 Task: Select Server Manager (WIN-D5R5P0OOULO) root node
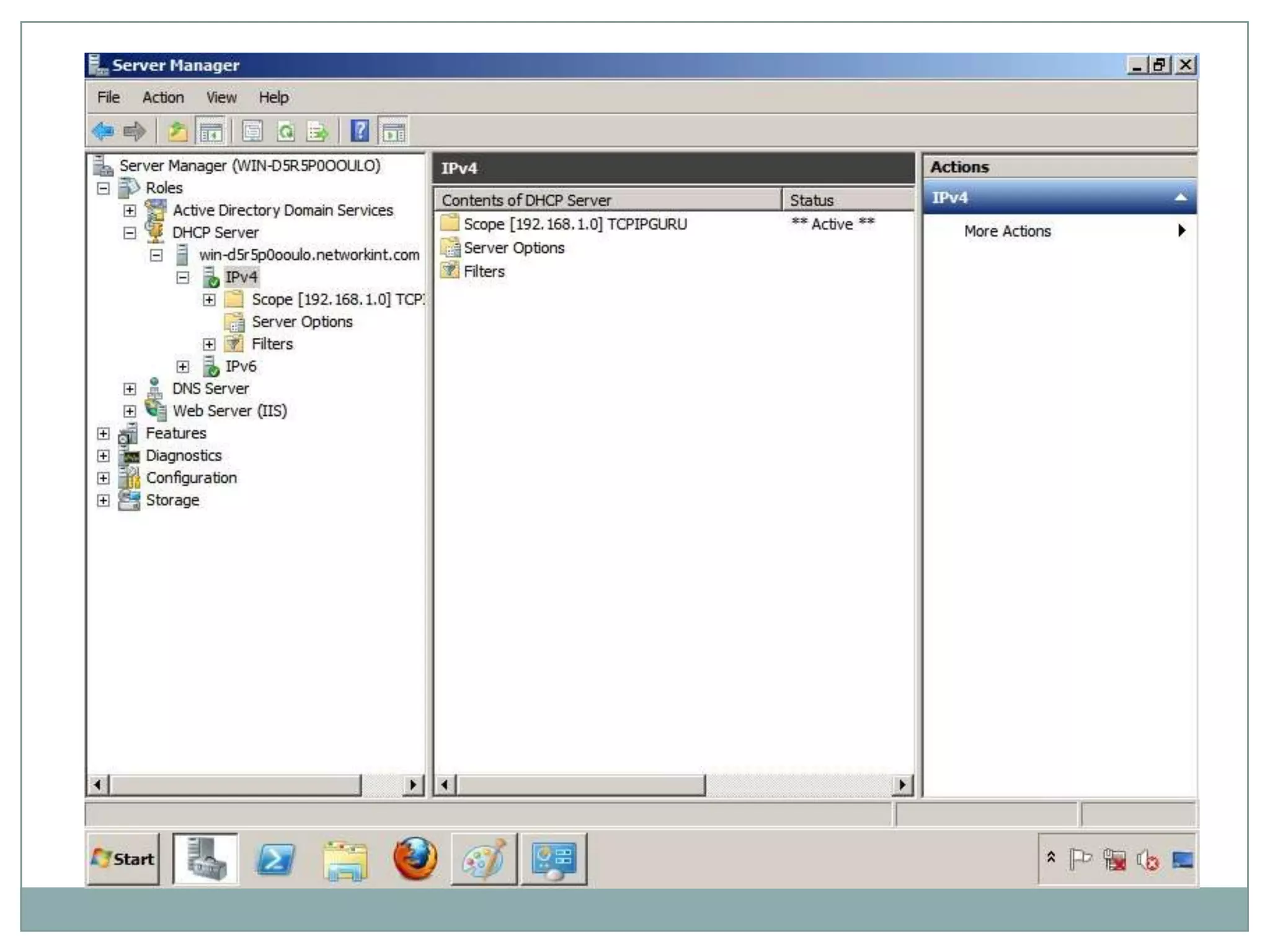click(x=250, y=165)
